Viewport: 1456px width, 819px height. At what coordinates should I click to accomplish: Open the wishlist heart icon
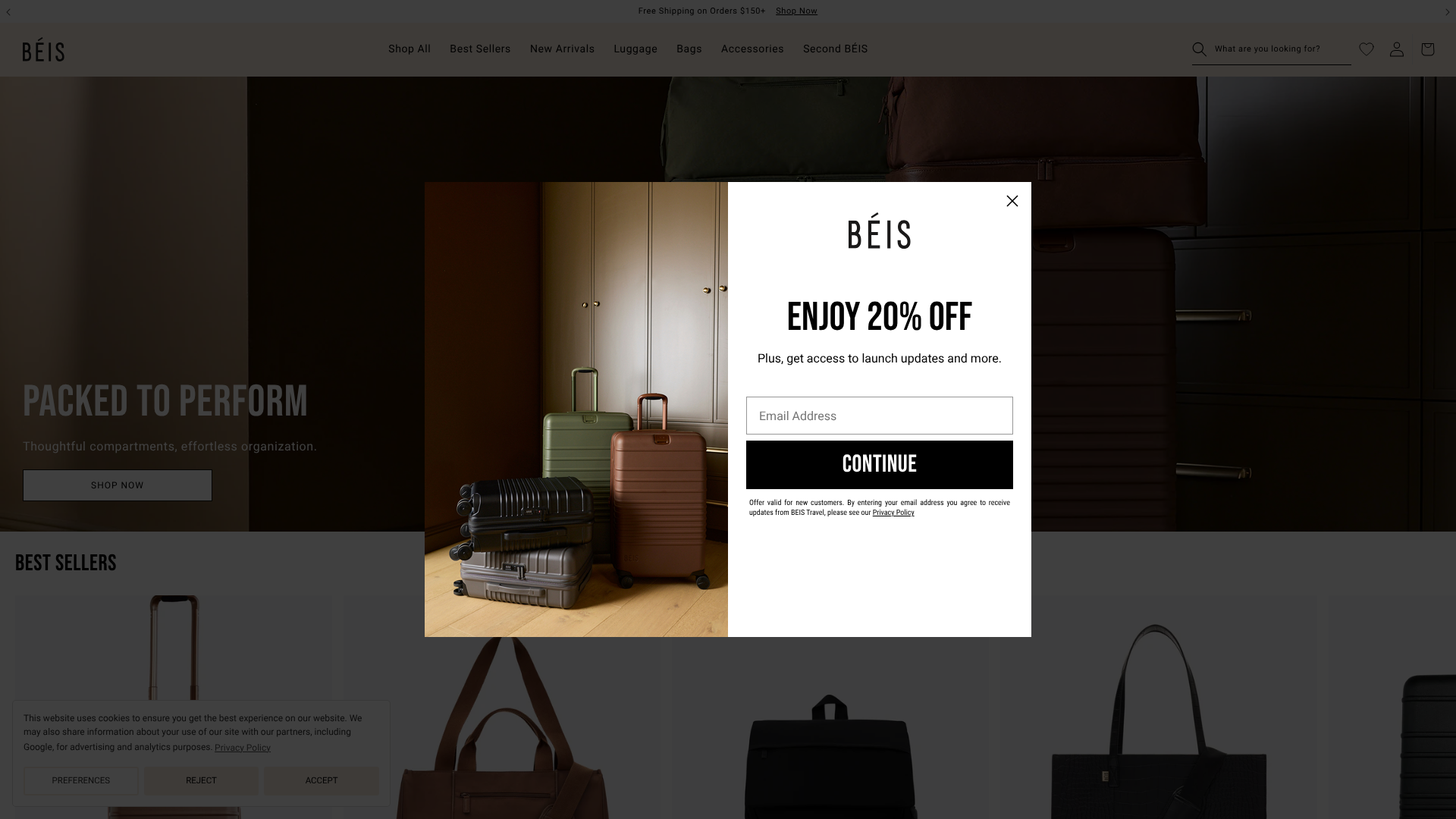tap(1367, 49)
